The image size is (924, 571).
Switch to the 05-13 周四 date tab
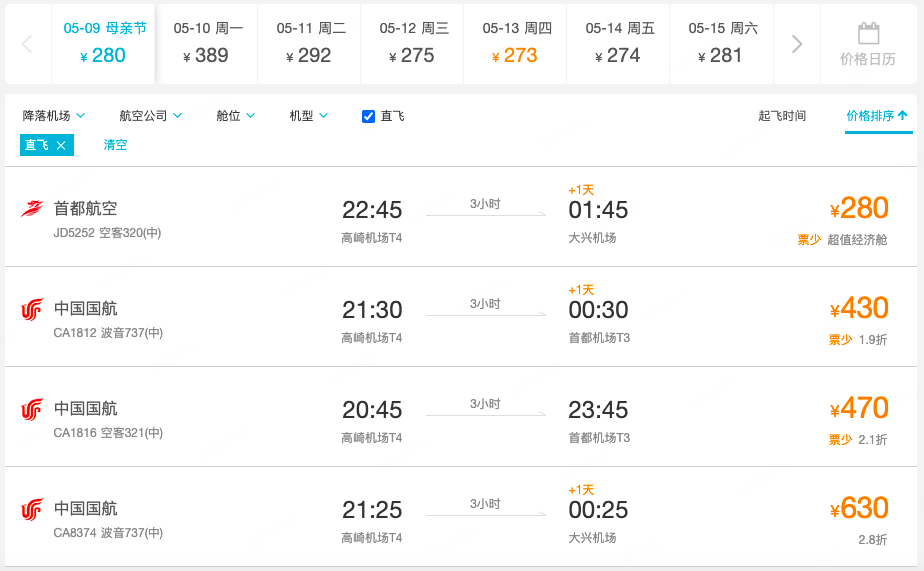tap(516, 44)
